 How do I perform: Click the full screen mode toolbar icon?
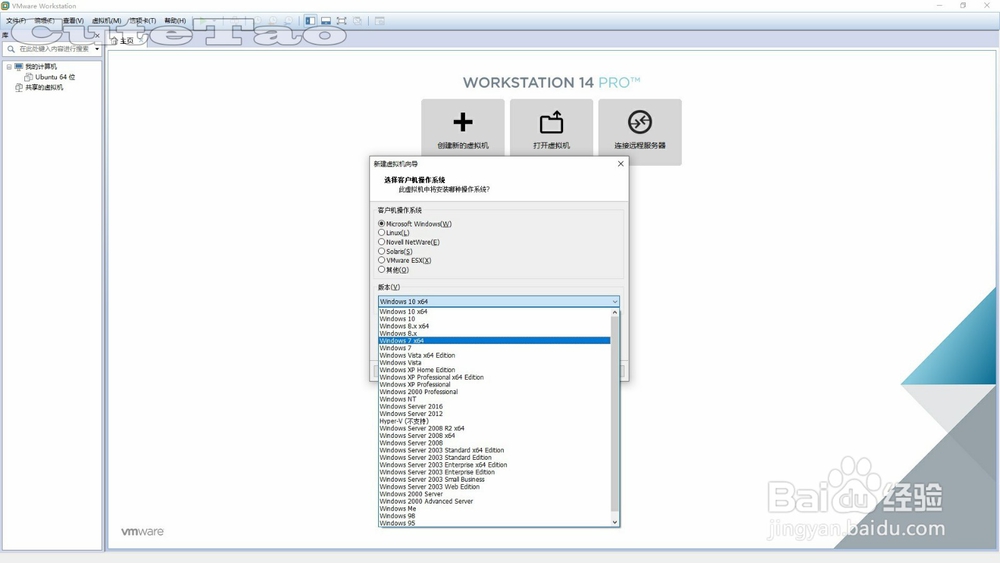pyautogui.click(x=342, y=21)
